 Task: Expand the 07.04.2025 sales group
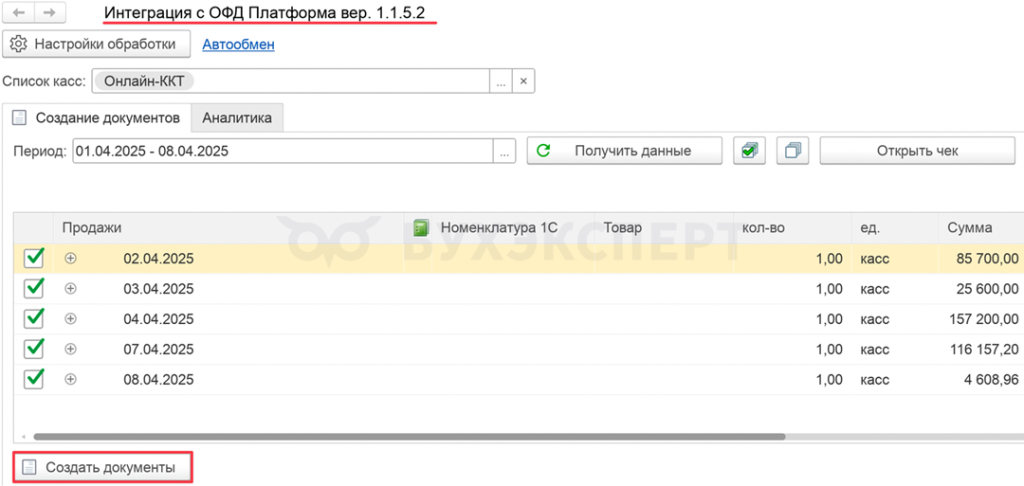[71, 349]
